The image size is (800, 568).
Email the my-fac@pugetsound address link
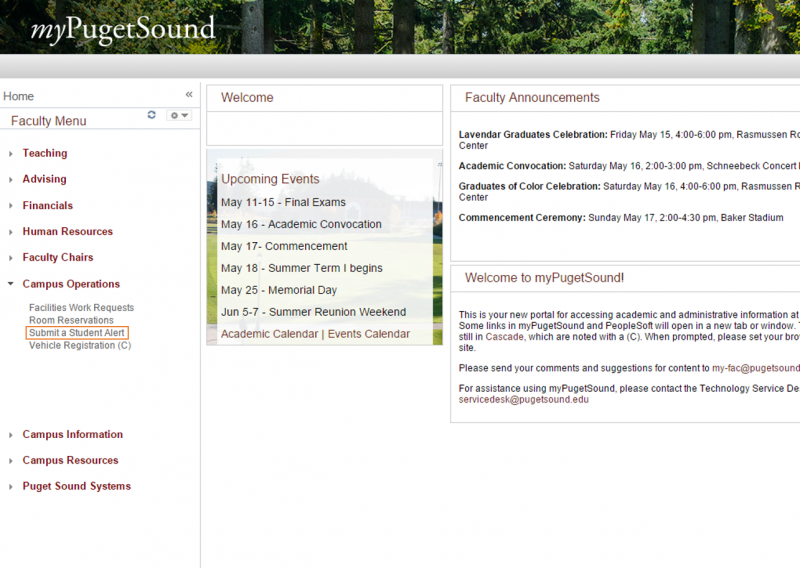[x=756, y=368]
